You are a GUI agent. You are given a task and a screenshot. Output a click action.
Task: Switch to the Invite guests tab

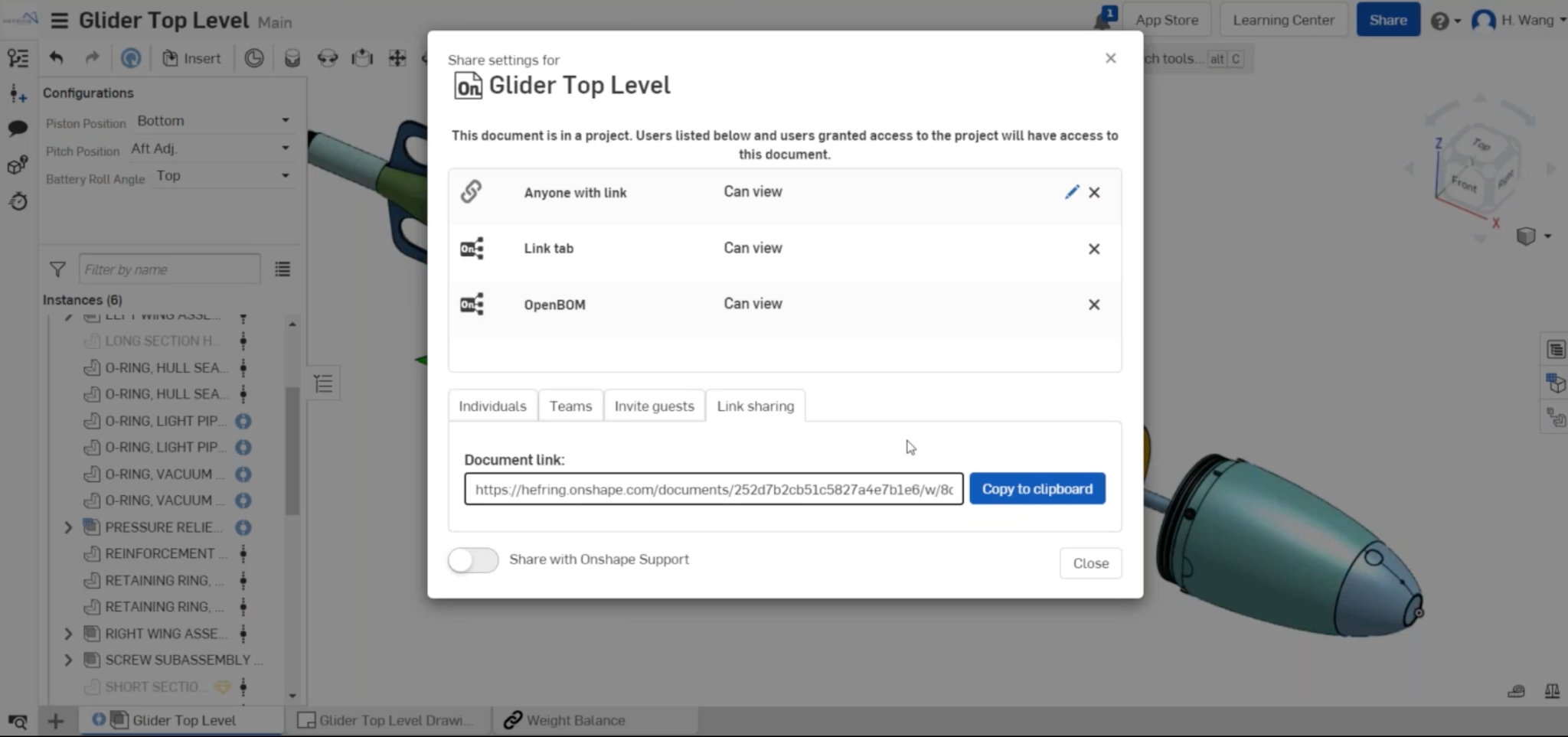654,406
